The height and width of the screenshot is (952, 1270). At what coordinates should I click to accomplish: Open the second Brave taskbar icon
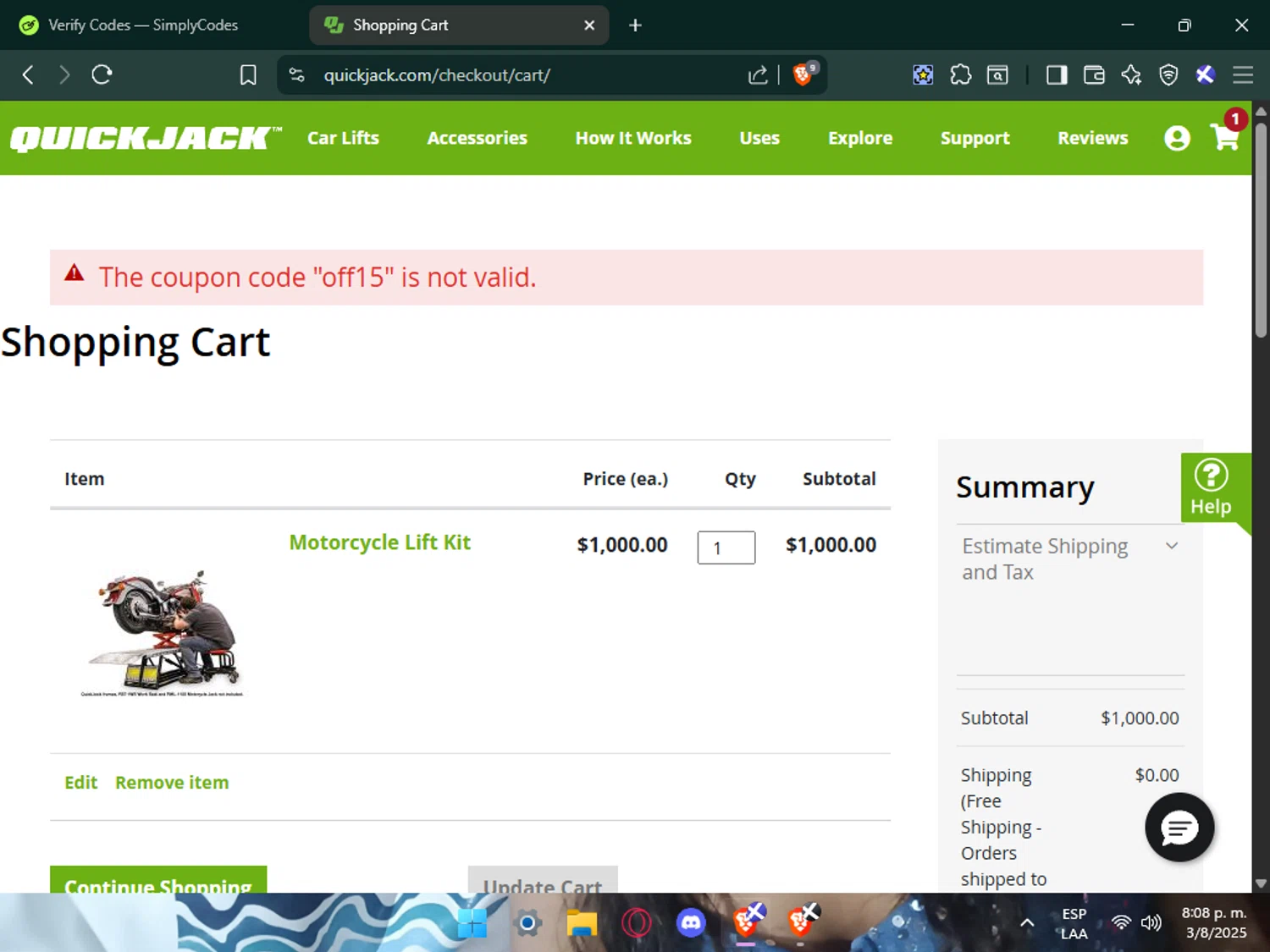pos(803,921)
